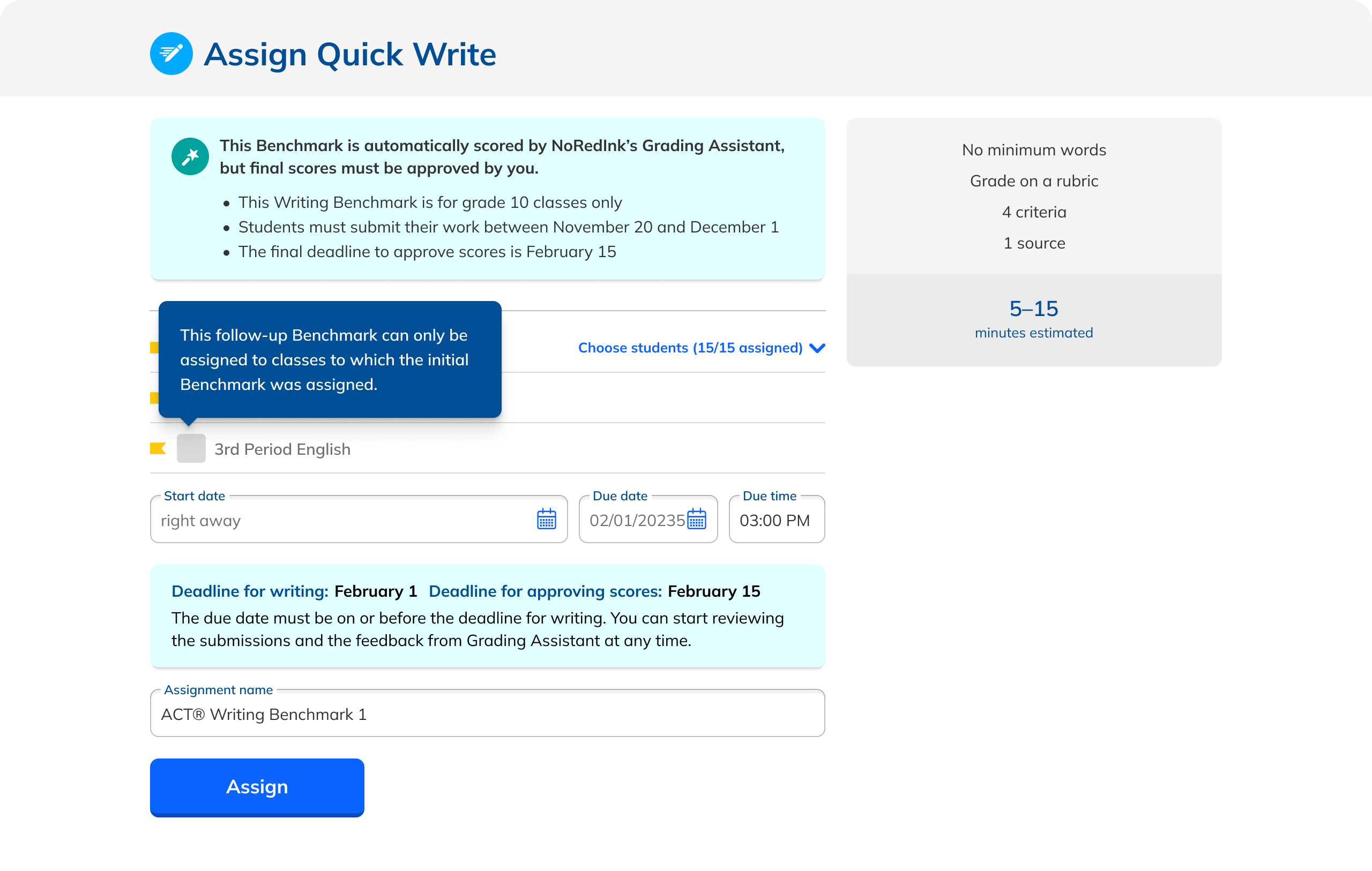
Task: Check the 3rd Period English checkbox
Action: coord(191,448)
